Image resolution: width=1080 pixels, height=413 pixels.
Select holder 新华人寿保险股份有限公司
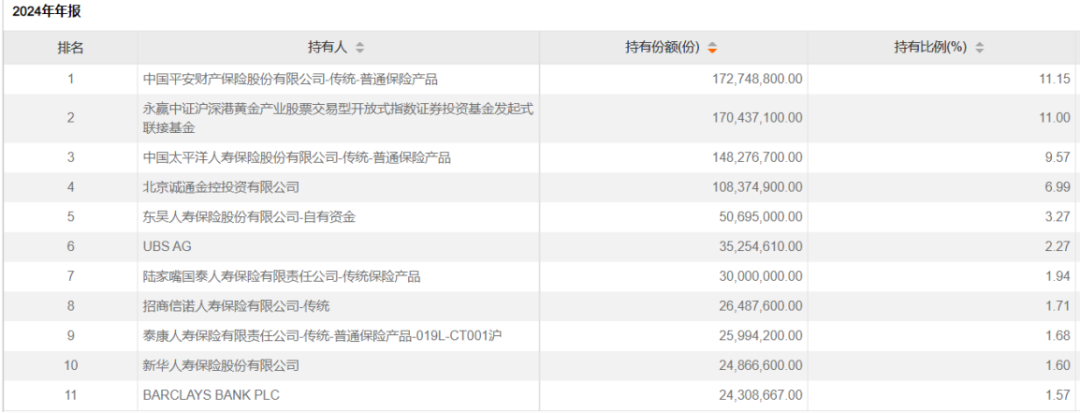(221, 366)
